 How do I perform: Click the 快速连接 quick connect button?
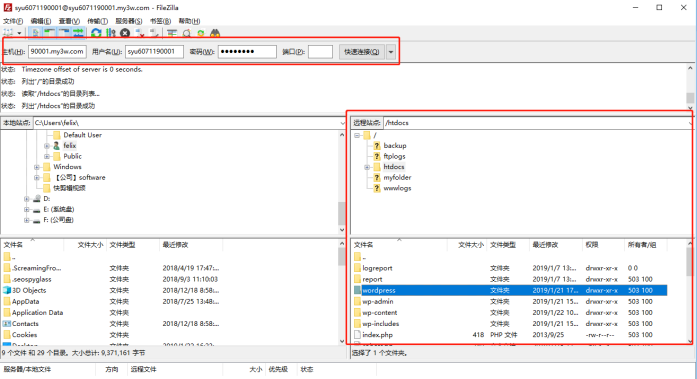coord(362,52)
